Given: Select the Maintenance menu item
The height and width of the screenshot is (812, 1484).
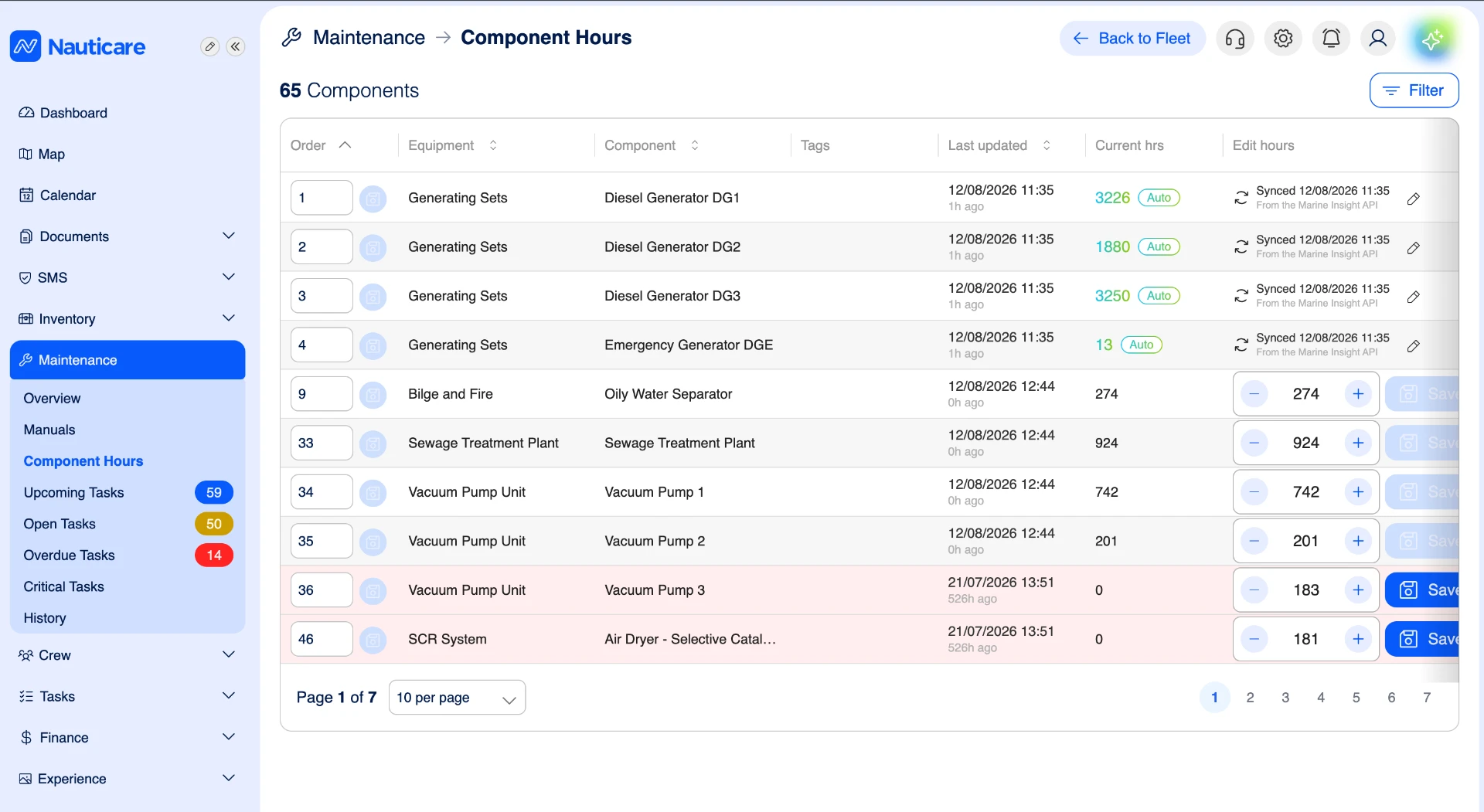Looking at the screenshot, I should click(x=128, y=360).
